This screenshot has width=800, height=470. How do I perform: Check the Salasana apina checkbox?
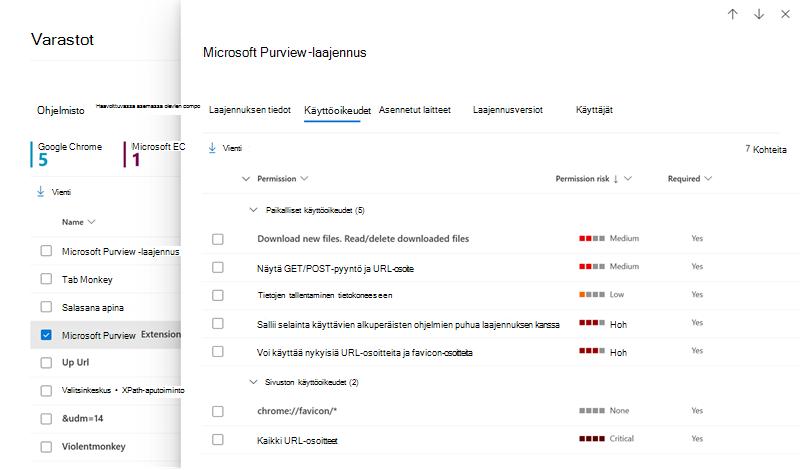(x=46, y=307)
